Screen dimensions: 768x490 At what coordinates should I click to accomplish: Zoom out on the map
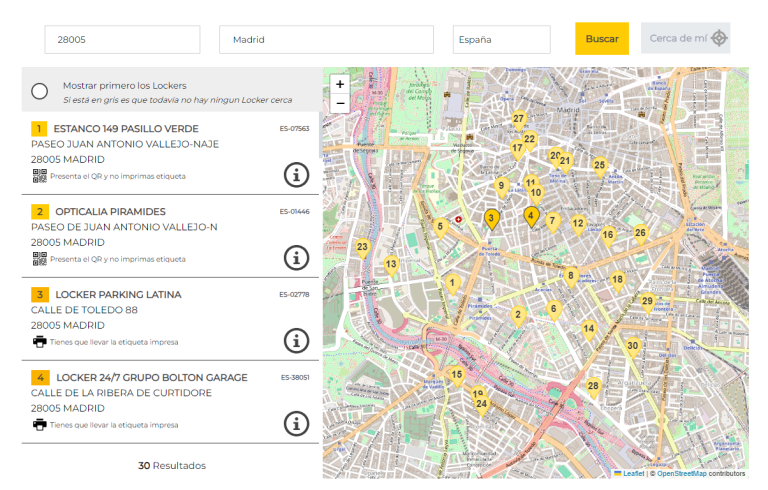(340, 103)
